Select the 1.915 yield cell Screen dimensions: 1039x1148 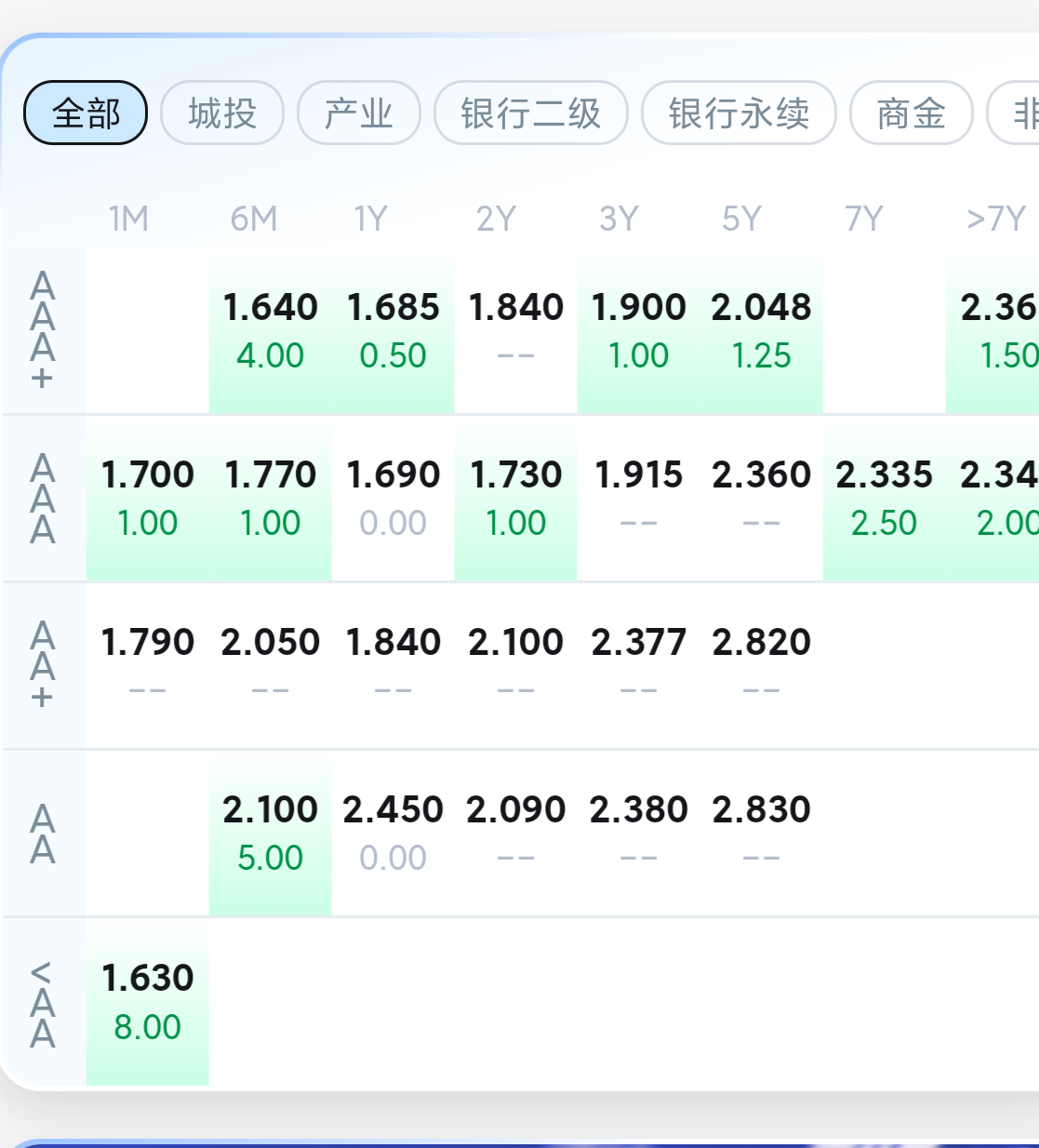[x=639, y=499]
